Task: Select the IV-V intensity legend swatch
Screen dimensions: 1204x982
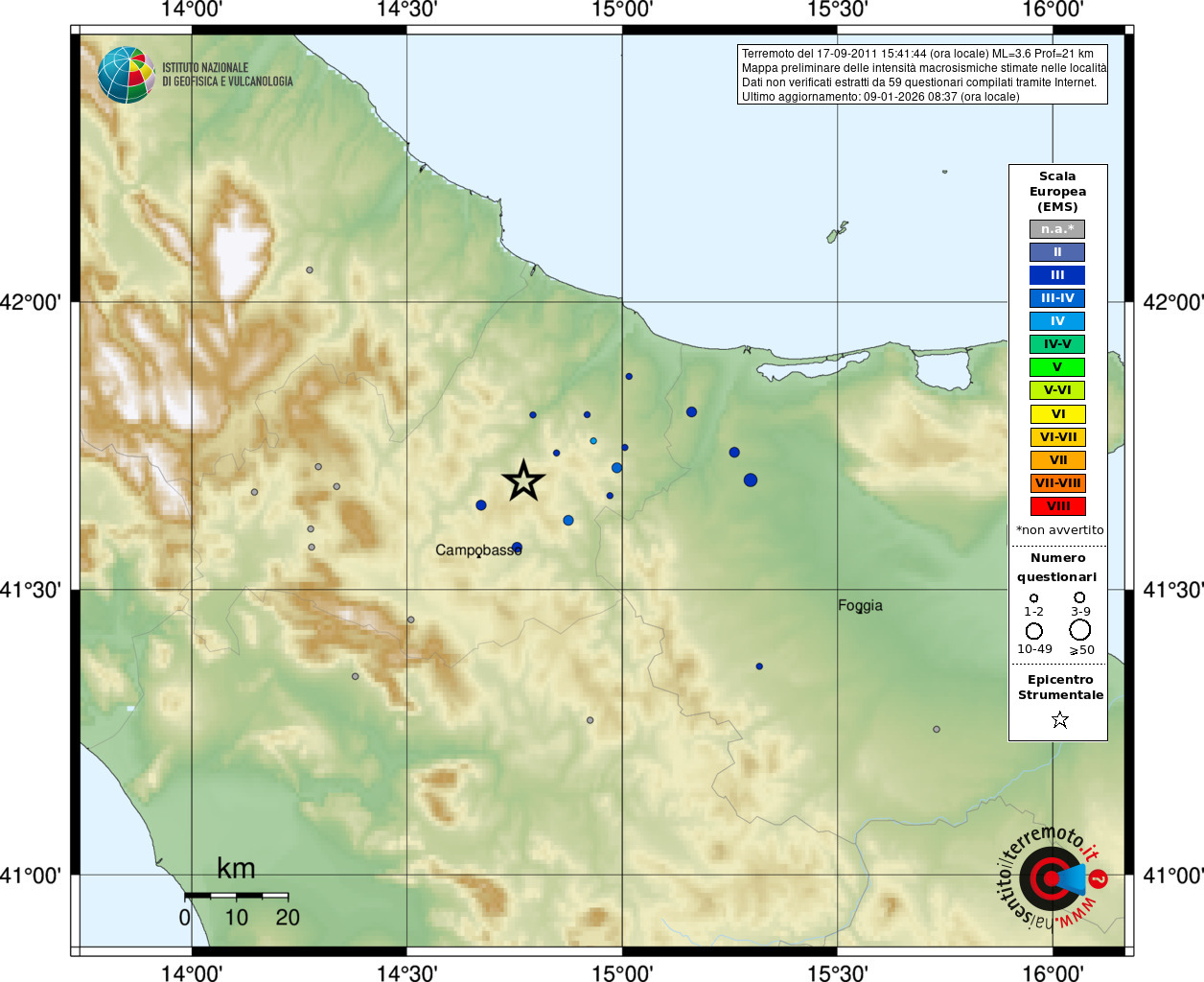Action: pyautogui.click(x=1057, y=344)
